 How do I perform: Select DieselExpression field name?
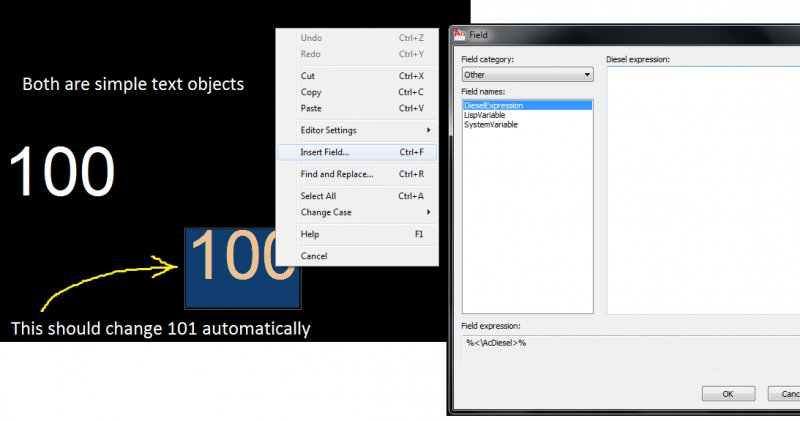(x=528, y=106)
